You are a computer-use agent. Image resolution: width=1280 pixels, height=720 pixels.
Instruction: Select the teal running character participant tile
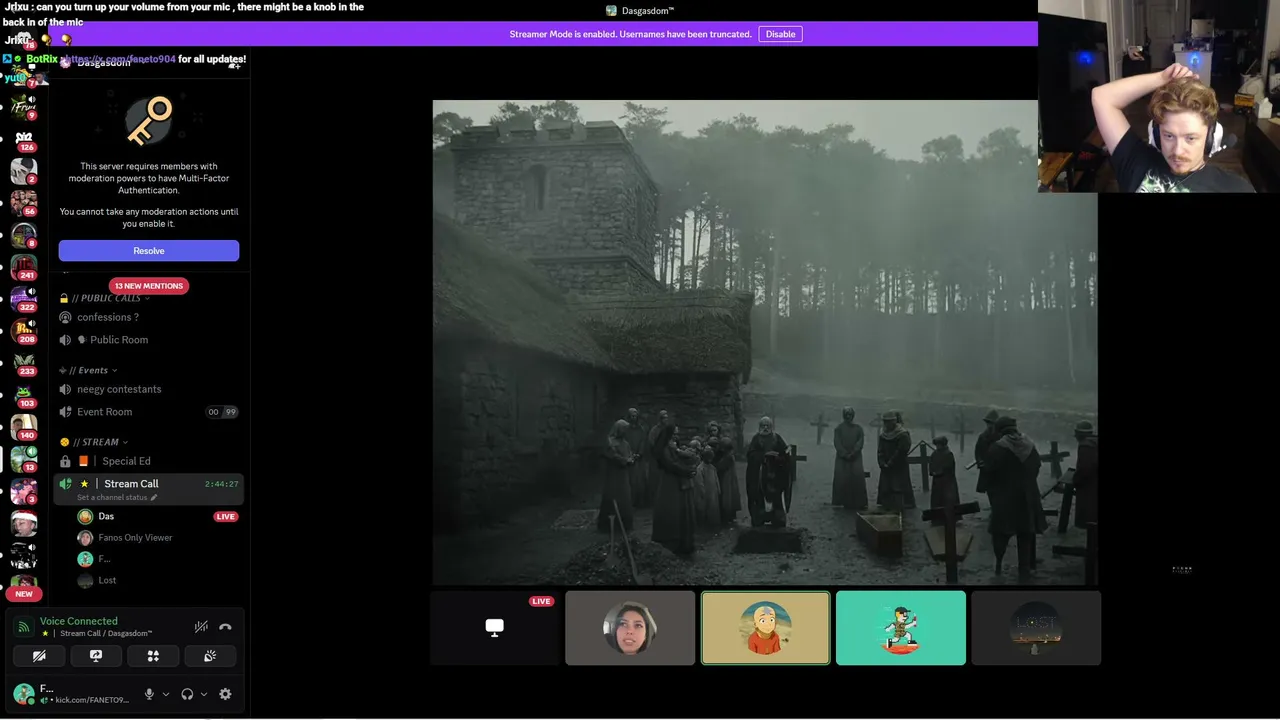[901, 628]
